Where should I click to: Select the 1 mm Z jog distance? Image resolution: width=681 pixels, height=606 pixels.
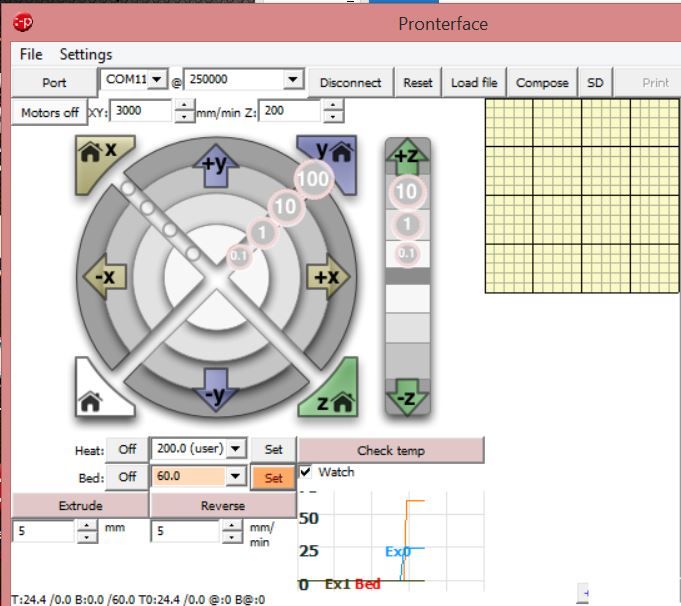(x=407, y=224)
